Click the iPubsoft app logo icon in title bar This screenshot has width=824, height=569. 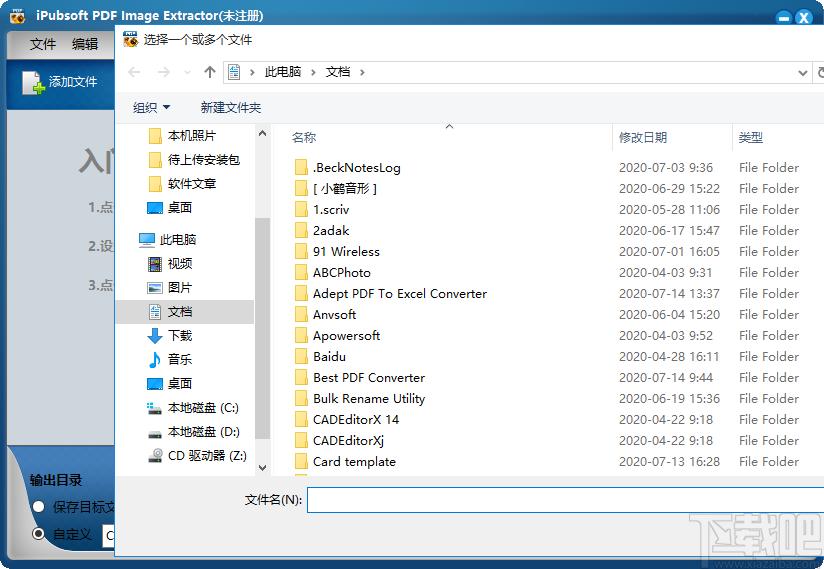[17, 16]
